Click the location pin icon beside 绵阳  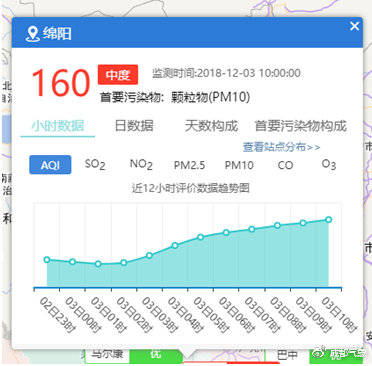coord(32,34)
